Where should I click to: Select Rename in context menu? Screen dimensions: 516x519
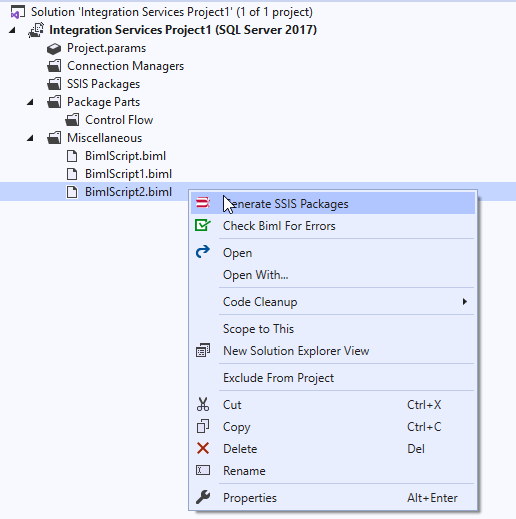tap(333, 471)
